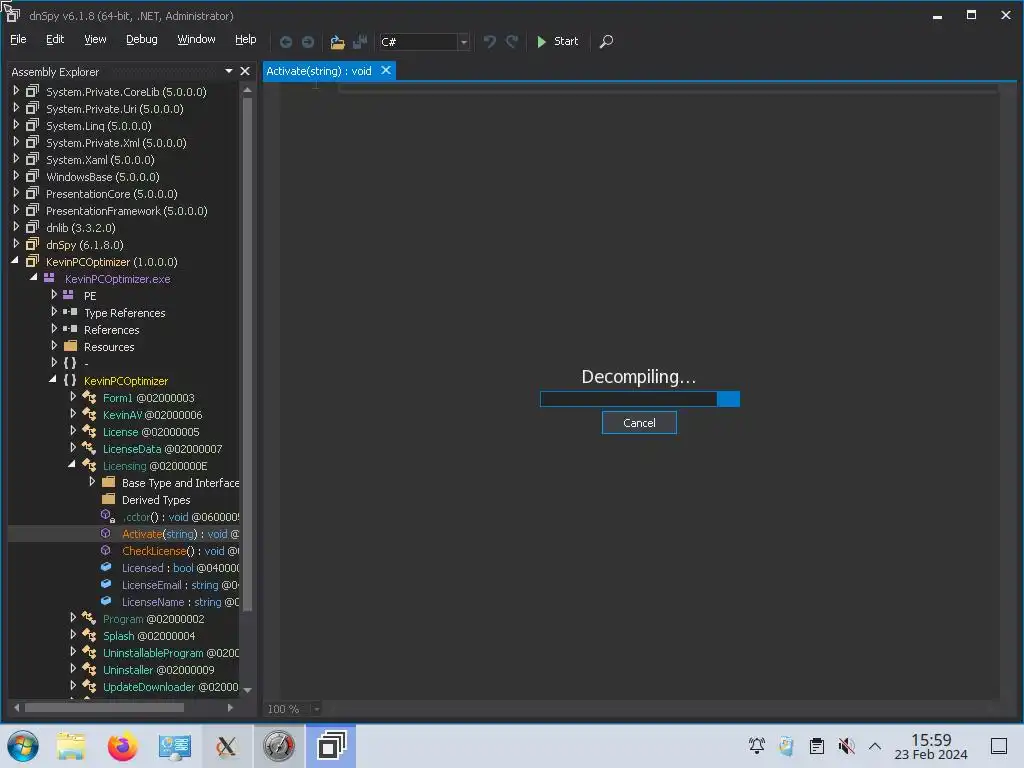This screenshot has height=768, width=1024.
Task: Open the Window menu
Action: click(196, 39)
